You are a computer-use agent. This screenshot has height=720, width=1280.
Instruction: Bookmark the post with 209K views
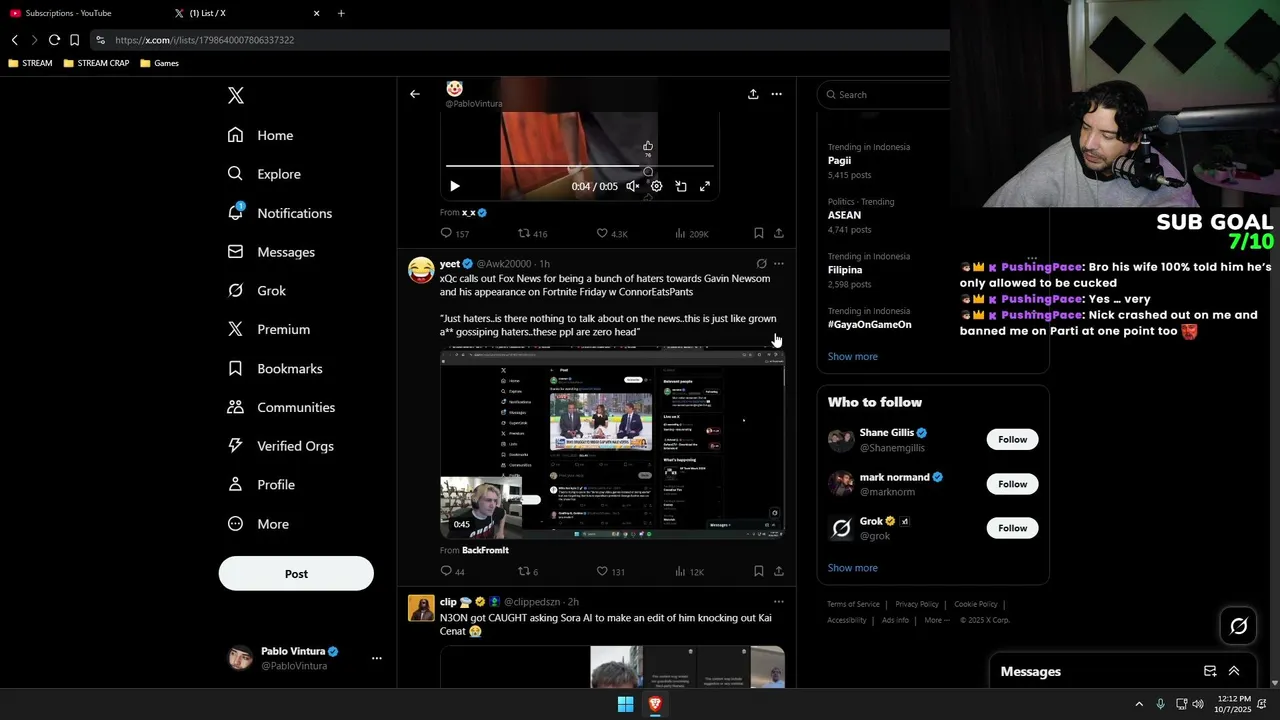(759, 233)
